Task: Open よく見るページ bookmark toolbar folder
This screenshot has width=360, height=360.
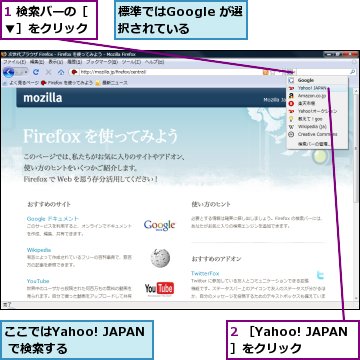Action: click(x=21, y=82)
